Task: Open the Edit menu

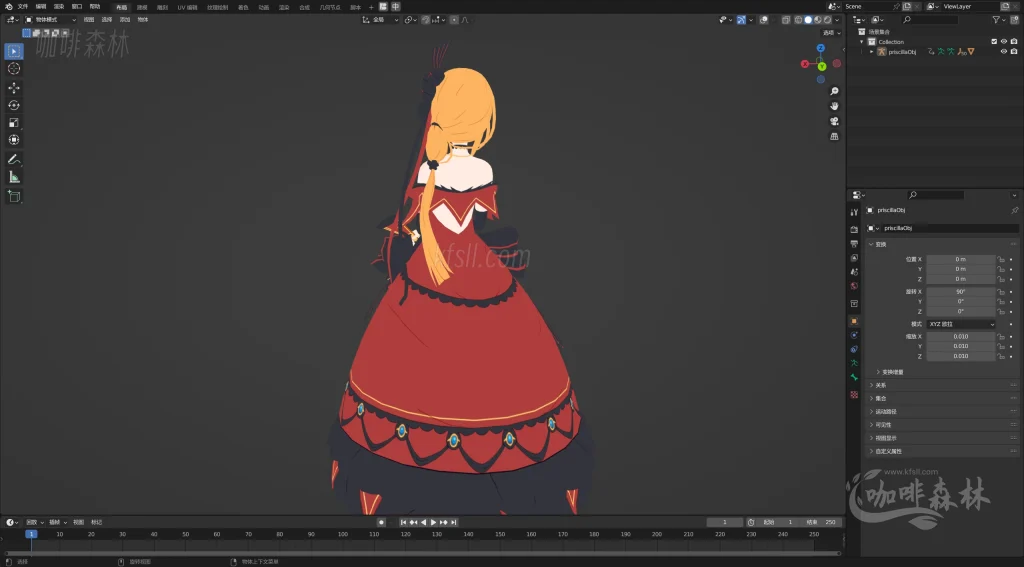Action: [x=40, y=7]
